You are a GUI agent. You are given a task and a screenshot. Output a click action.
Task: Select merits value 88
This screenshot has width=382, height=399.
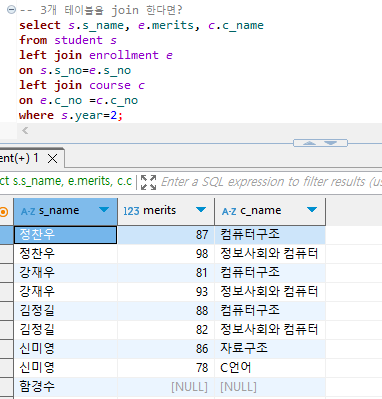166,311
